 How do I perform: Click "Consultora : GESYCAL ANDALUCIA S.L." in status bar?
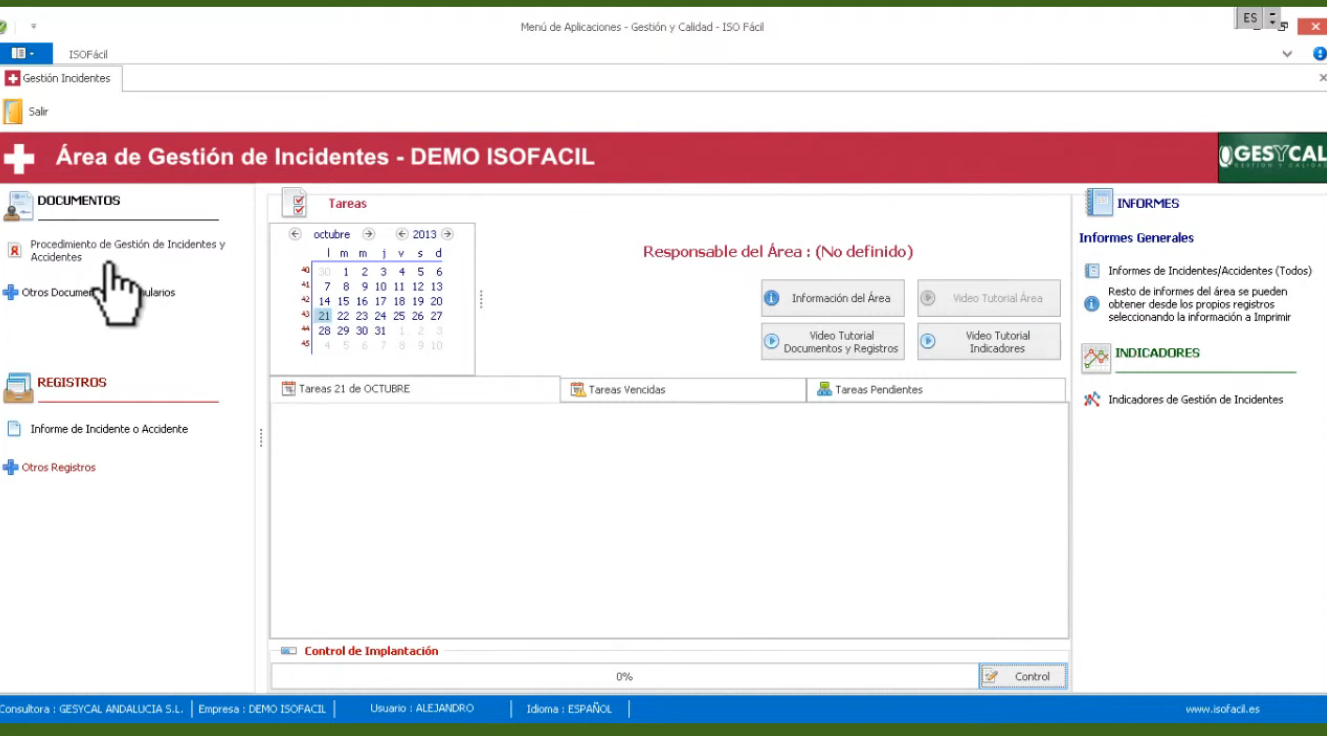92,709
